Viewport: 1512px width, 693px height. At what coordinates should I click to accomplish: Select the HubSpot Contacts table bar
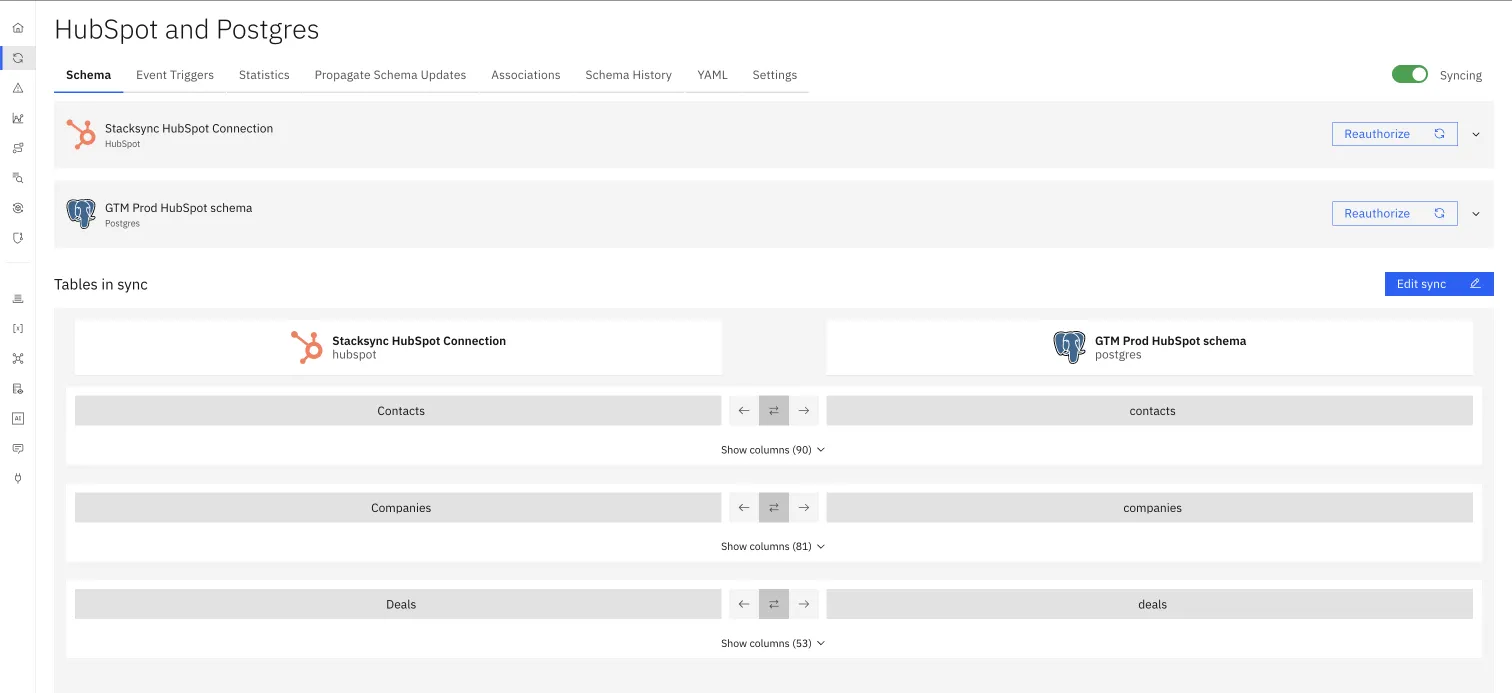tap(398, 411)
